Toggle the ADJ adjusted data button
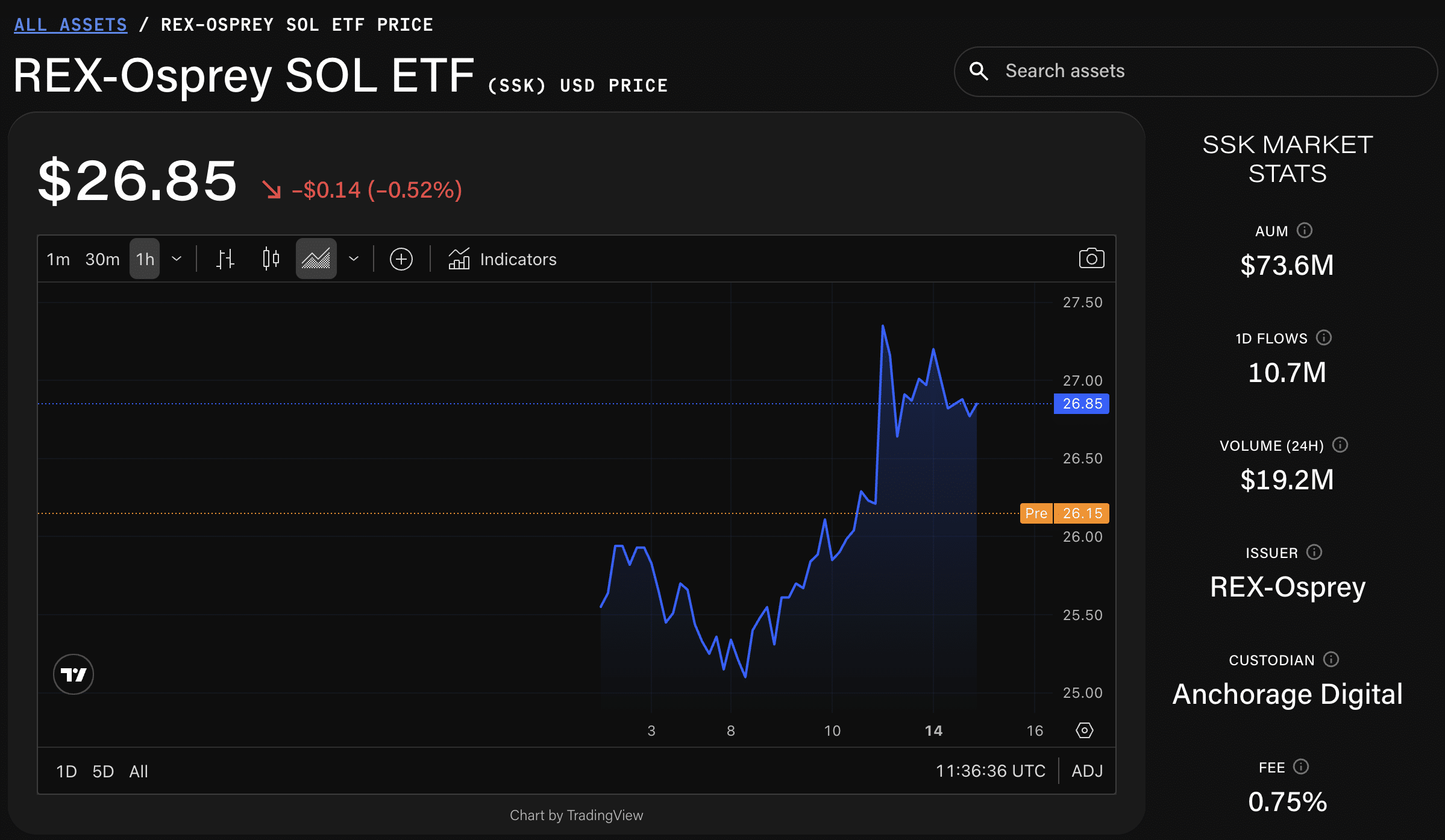 [x=1087, y=771]
